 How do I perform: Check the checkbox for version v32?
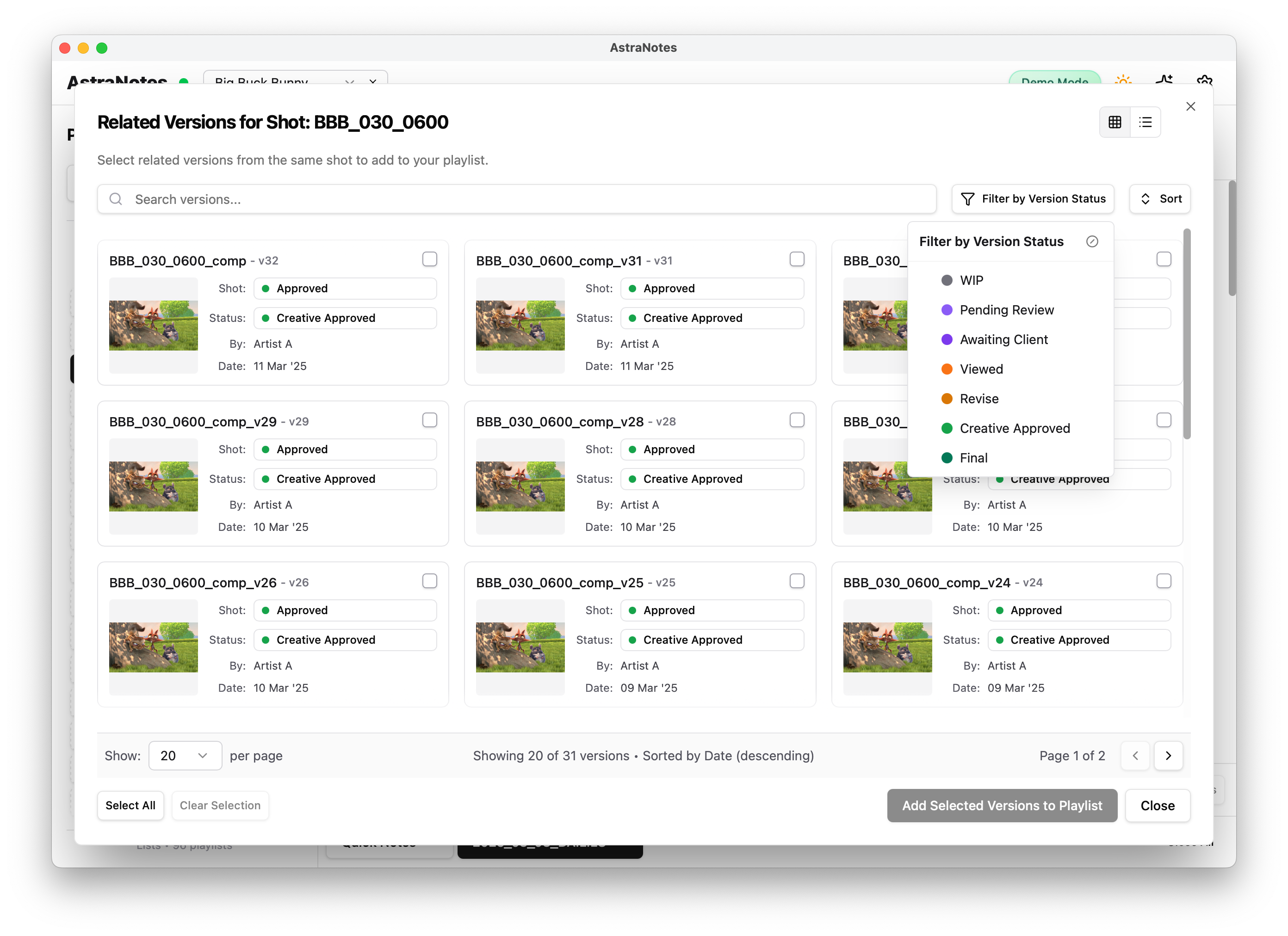430,259
